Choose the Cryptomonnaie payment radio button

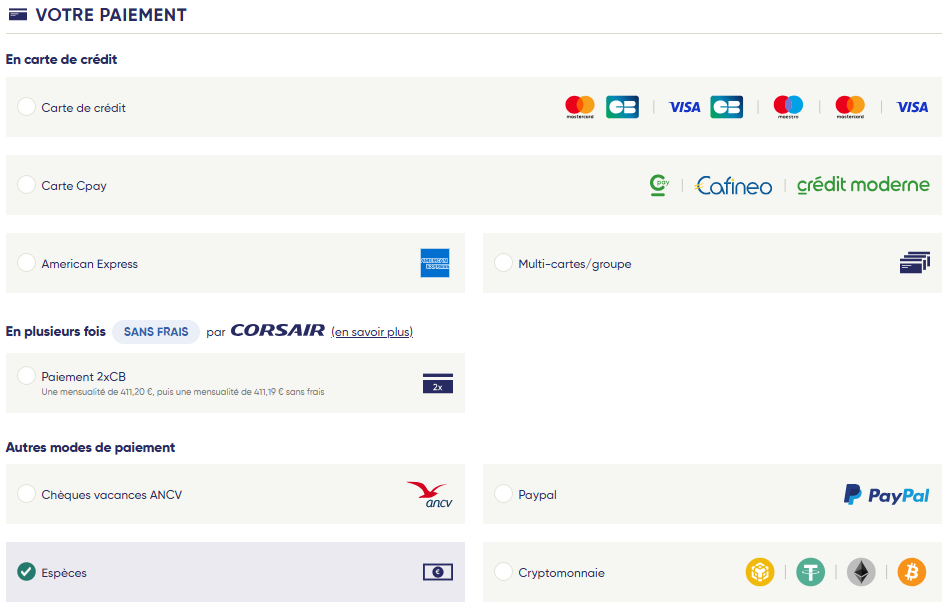[x=503, y=572]
